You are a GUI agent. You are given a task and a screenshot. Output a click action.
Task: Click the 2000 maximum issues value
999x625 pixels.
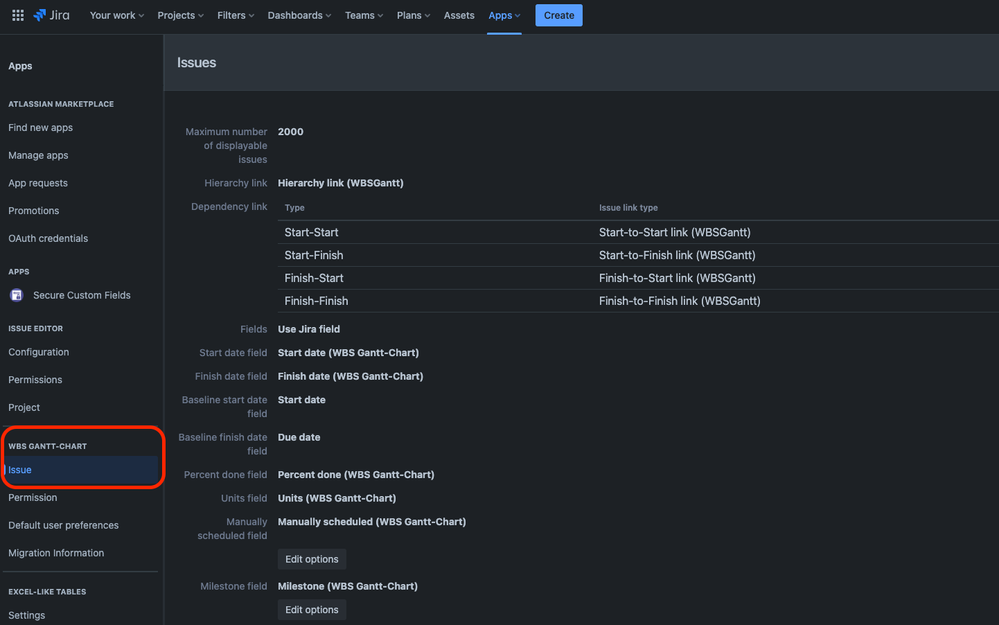(x=291, y=132)
